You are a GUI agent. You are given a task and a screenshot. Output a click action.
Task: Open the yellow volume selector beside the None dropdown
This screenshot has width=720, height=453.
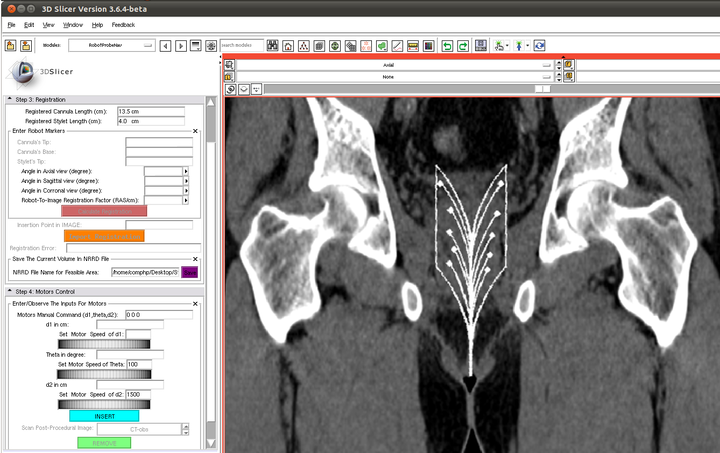pos(569,76)
